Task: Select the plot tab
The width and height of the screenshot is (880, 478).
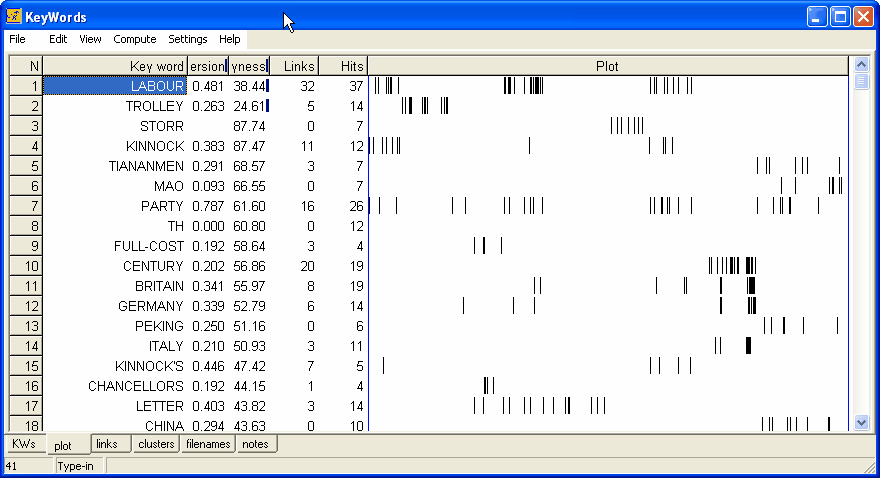Action: tap(63, 445)
